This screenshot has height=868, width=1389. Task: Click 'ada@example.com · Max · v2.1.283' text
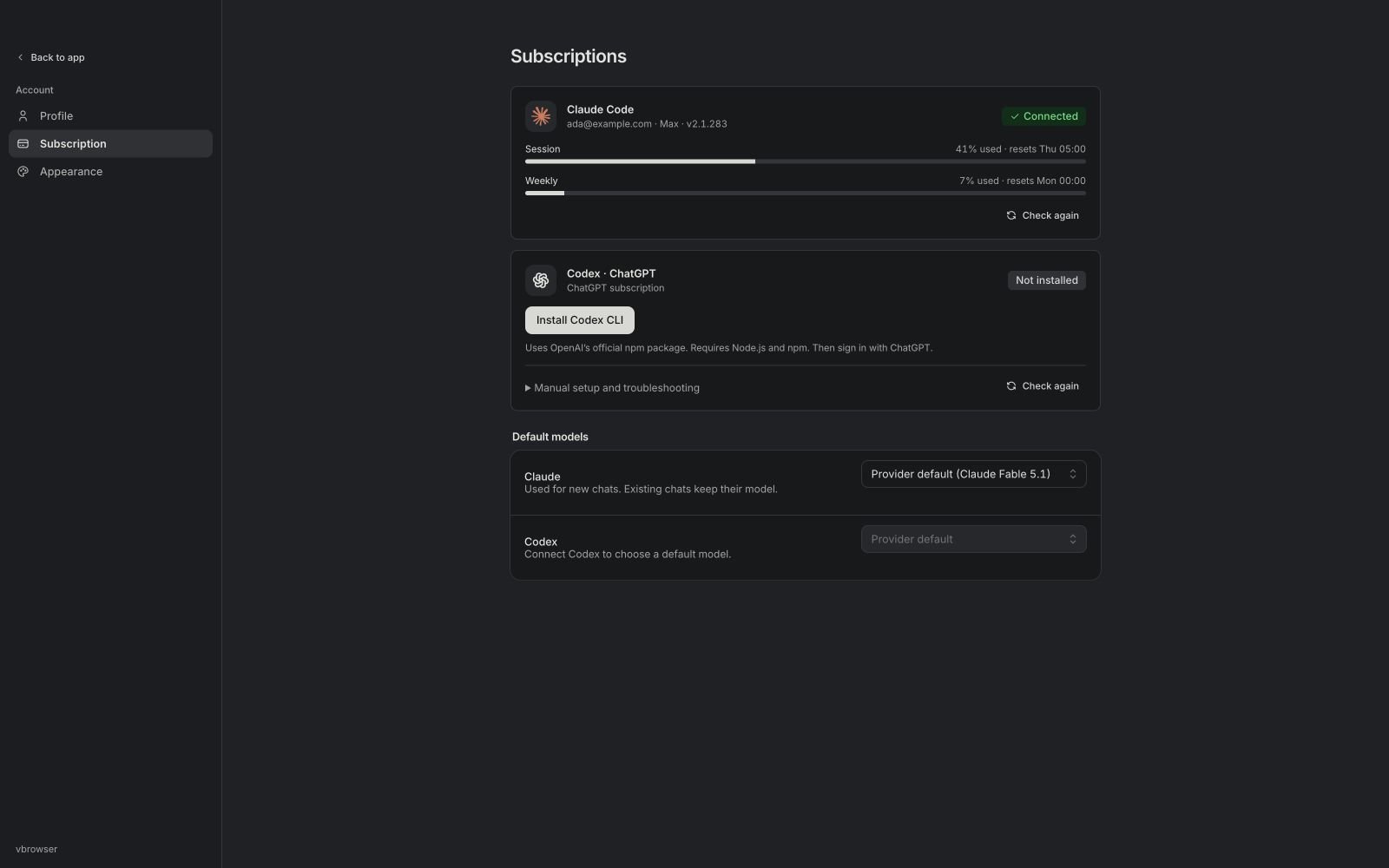(x=647, y=124)
